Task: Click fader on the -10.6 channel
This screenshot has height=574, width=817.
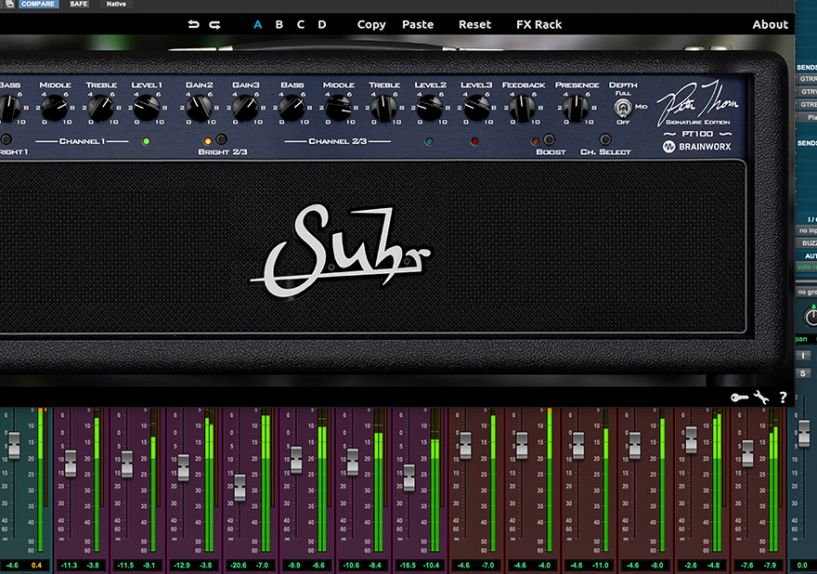Action: [353, 461]
